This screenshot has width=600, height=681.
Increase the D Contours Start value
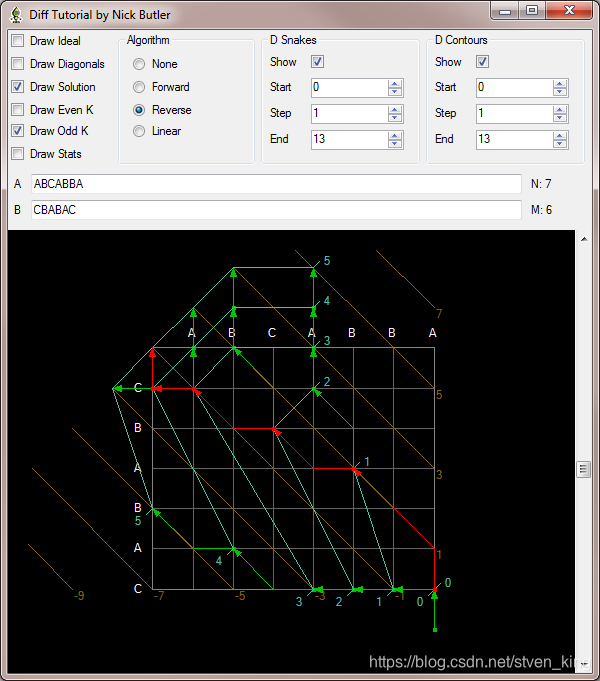click(560, 84)
